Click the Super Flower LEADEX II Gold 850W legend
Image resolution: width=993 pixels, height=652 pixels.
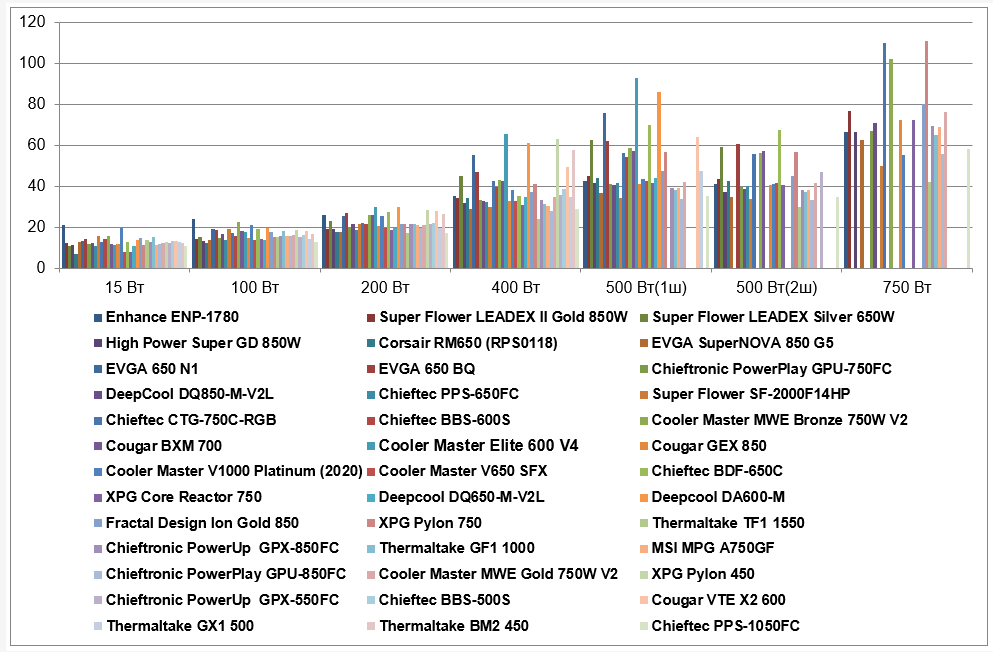(x=497, y=317)
